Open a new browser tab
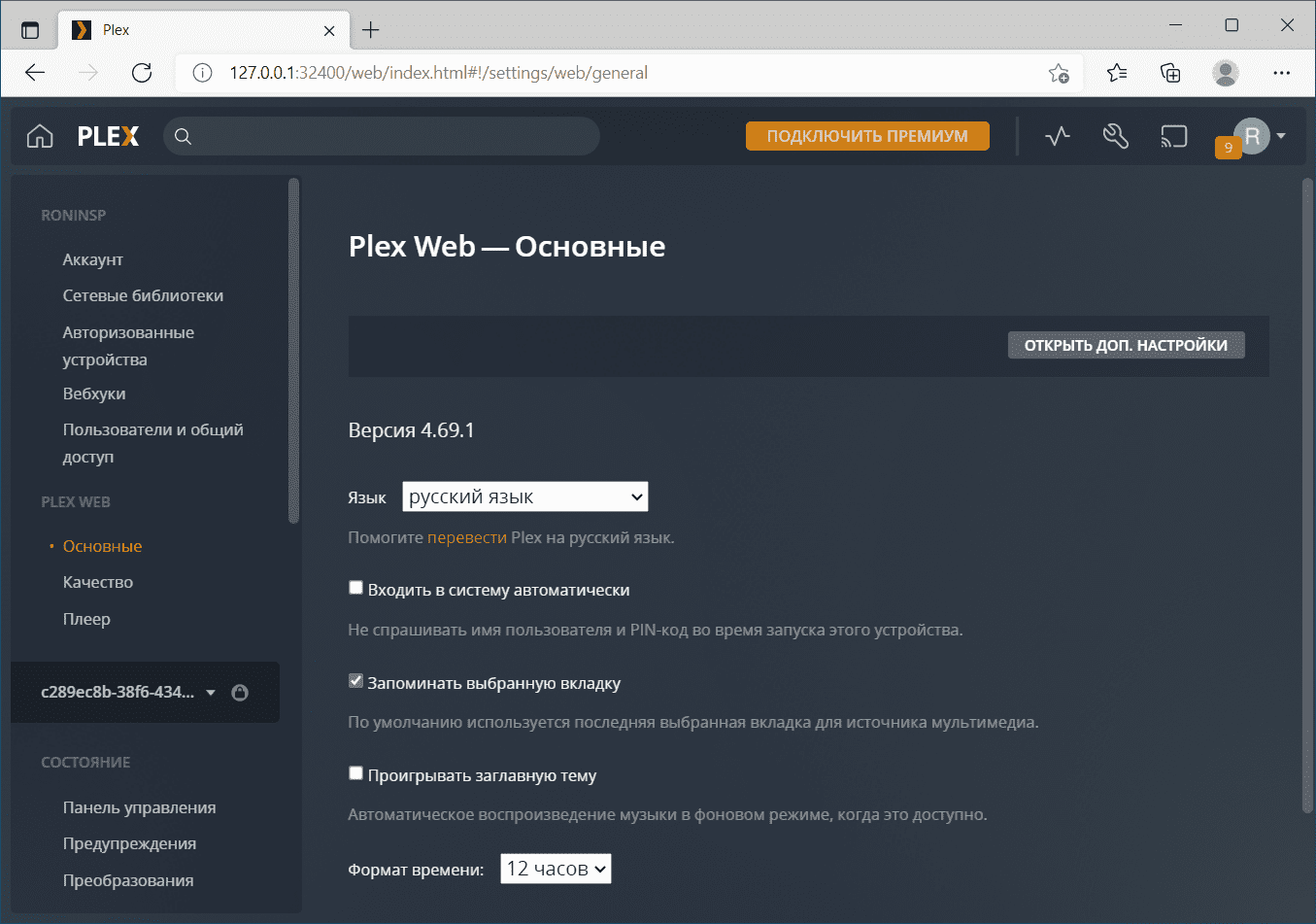The image size is (1316, 924). [x=370, y=30]
